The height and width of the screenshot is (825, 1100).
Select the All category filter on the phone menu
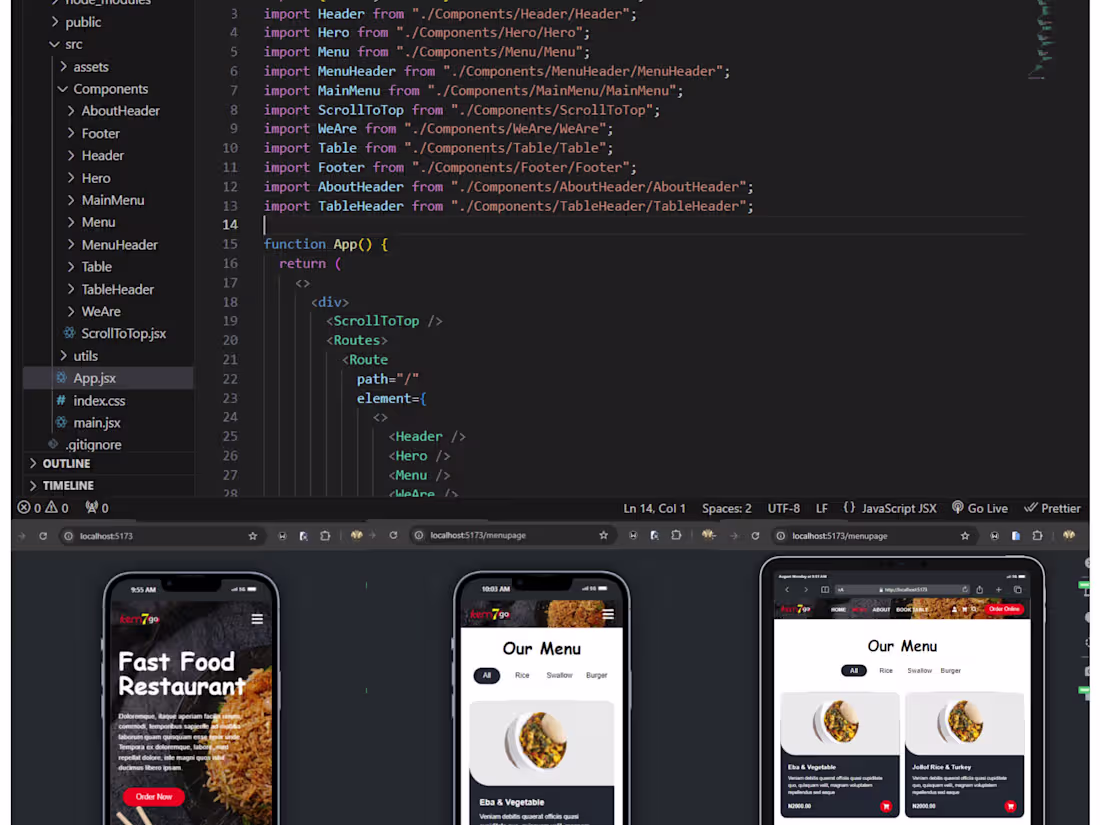tap(487, 675)
